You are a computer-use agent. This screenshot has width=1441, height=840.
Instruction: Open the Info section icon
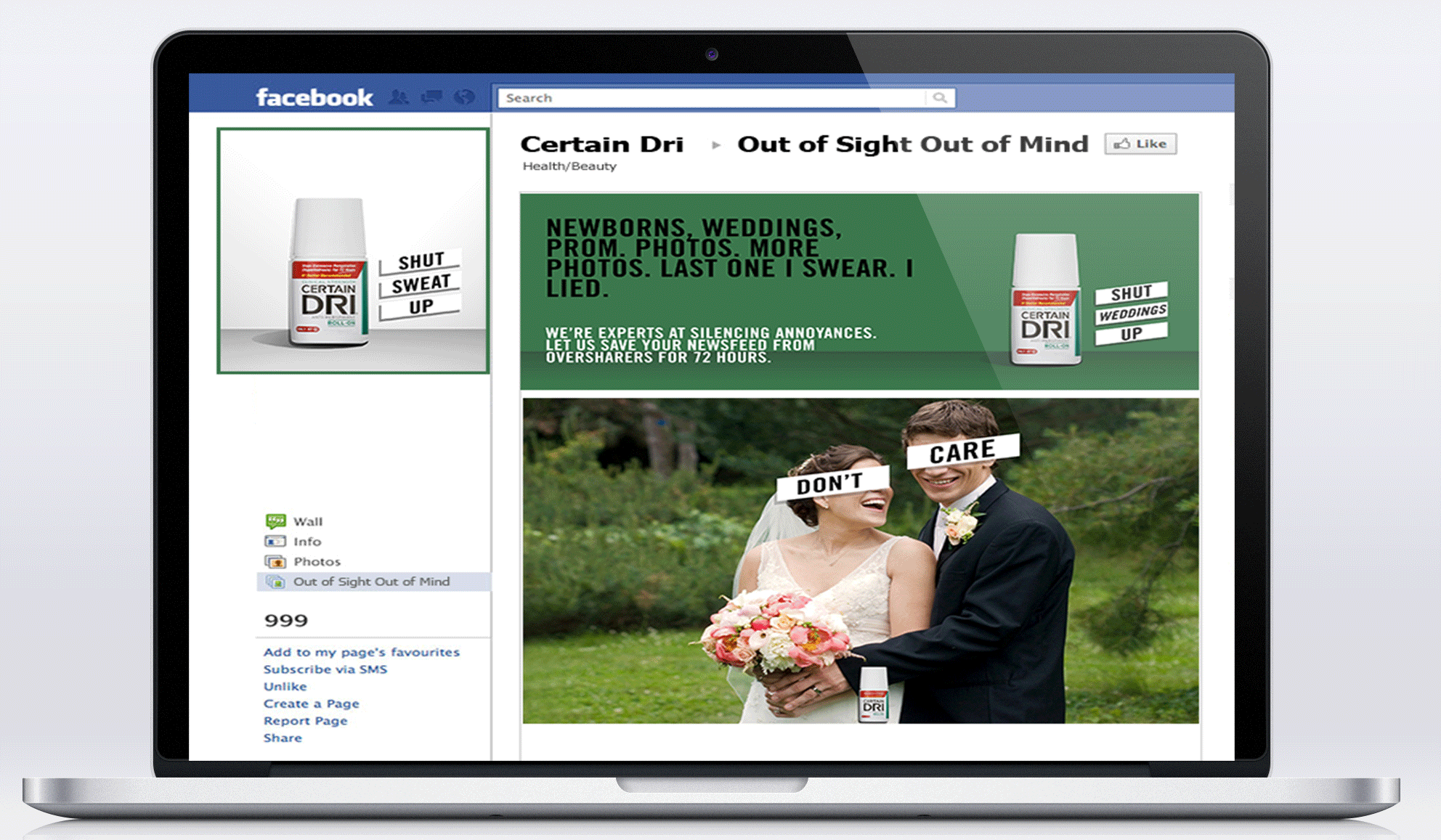pyautogui.click(x=275, y=541)
